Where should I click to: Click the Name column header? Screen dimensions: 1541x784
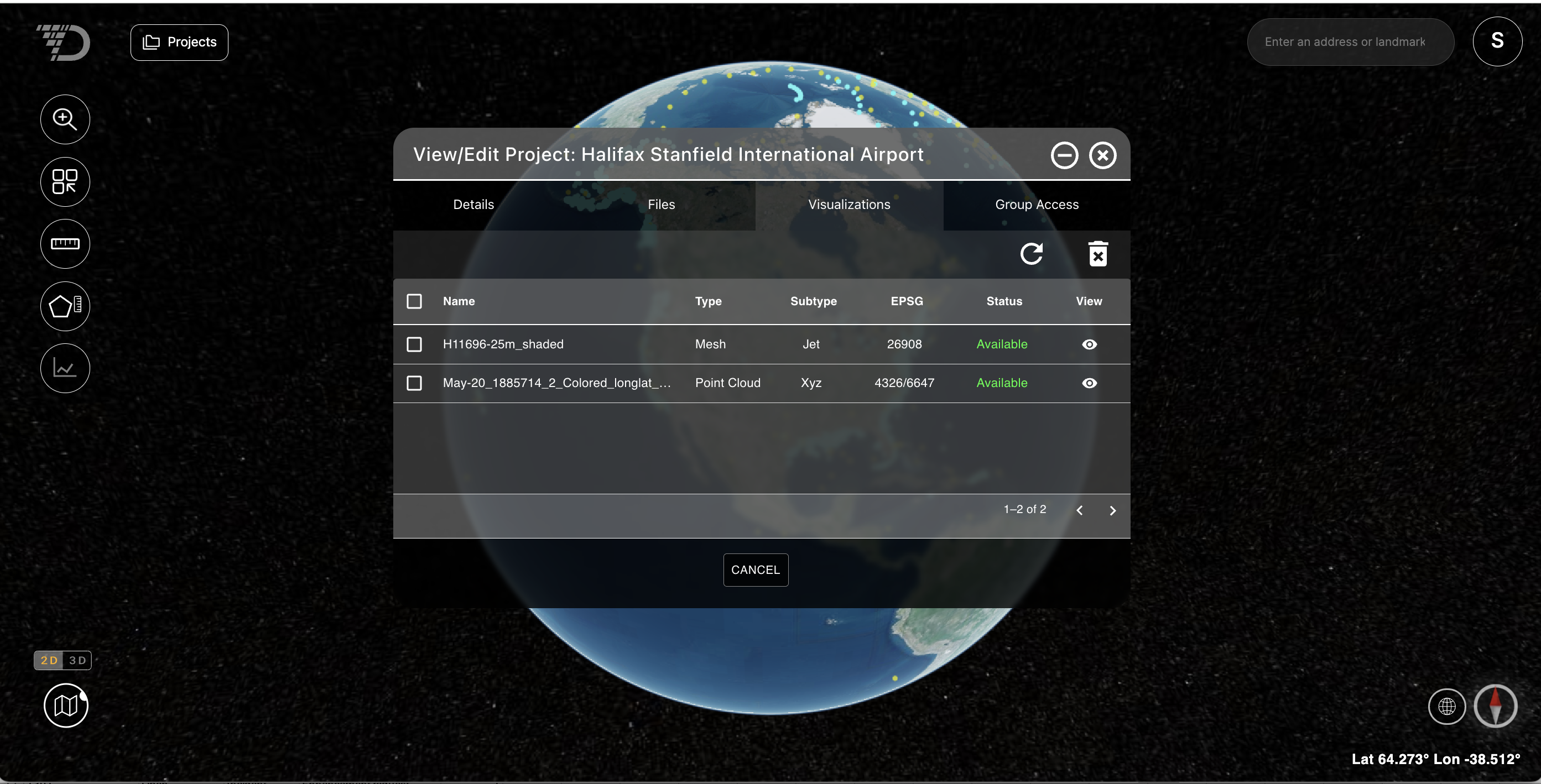pyautogui.click(x=459, y=301)
